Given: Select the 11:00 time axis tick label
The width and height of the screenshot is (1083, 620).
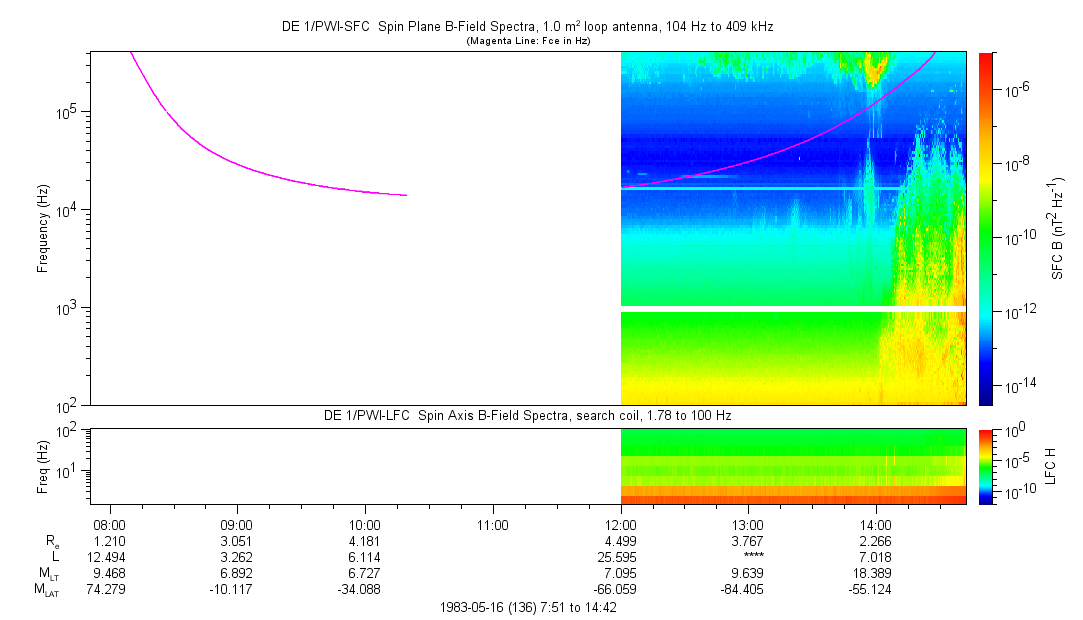Looking at the screenshot, I should (493, 524).
